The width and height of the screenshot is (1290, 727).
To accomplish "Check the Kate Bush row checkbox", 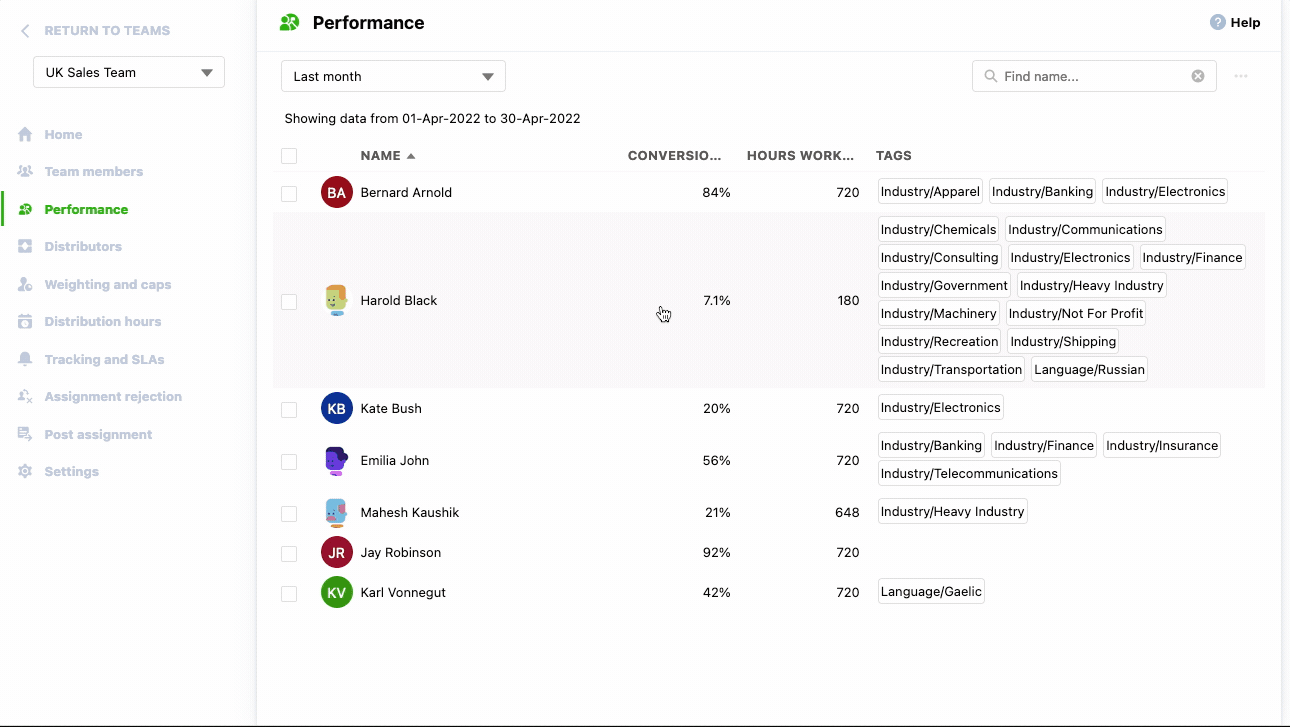I will (289, 410).
